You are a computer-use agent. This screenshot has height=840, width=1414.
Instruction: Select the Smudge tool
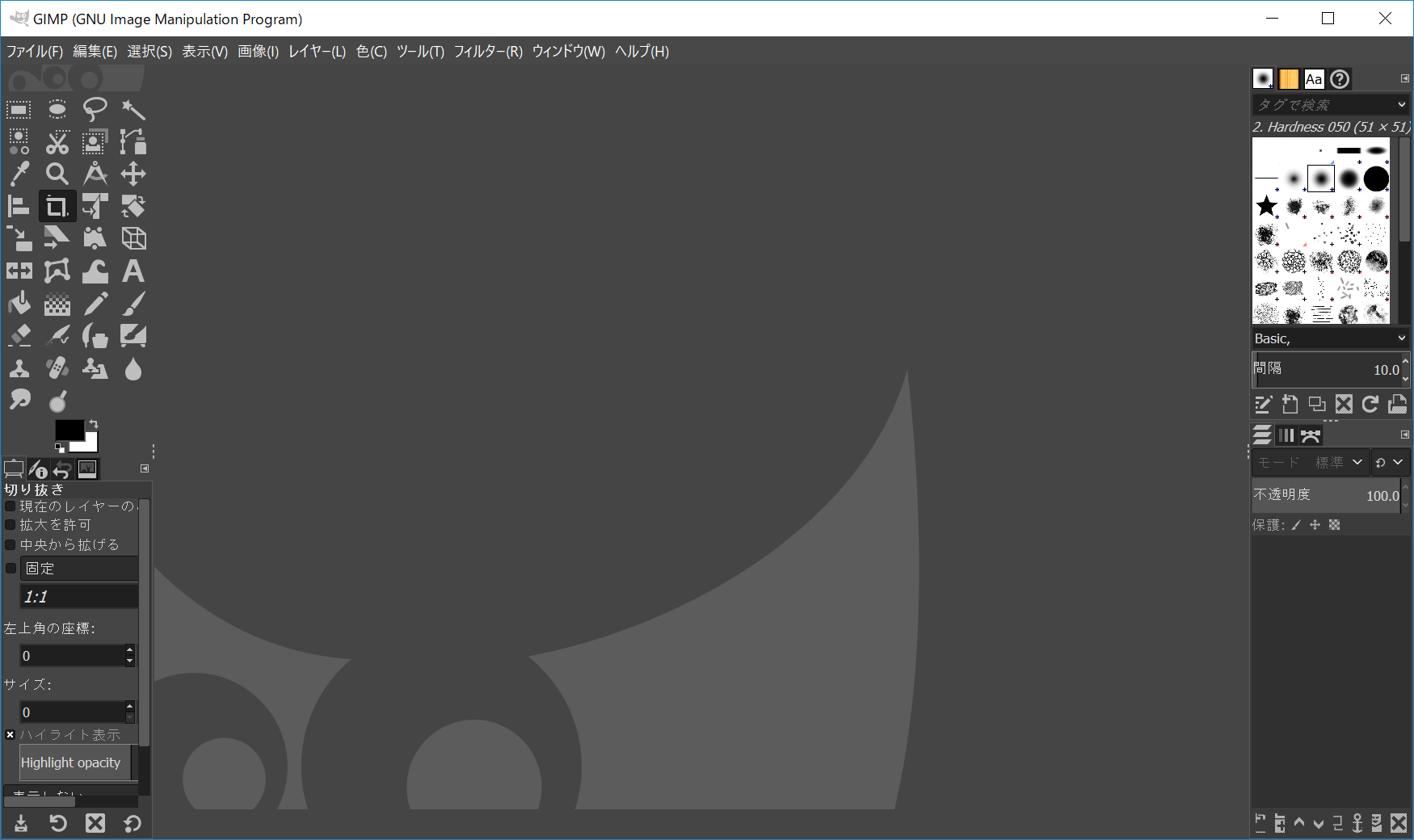(19, 400)
